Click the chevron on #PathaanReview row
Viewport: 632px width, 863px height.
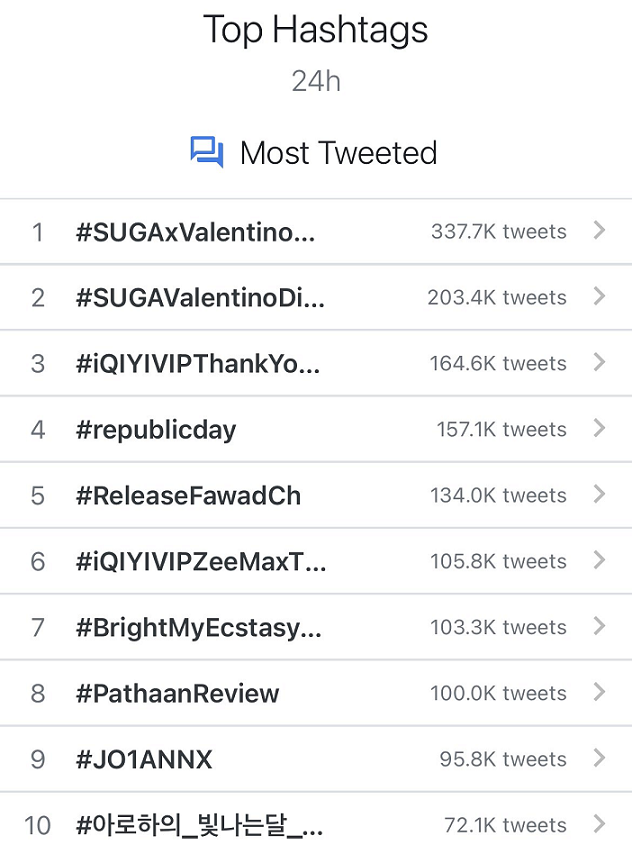[599, 692]
